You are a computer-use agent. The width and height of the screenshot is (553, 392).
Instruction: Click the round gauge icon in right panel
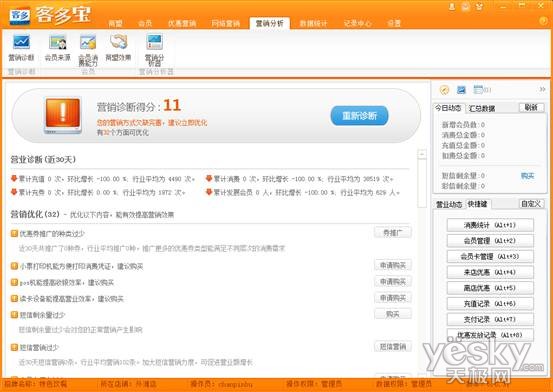click(444, 90)
